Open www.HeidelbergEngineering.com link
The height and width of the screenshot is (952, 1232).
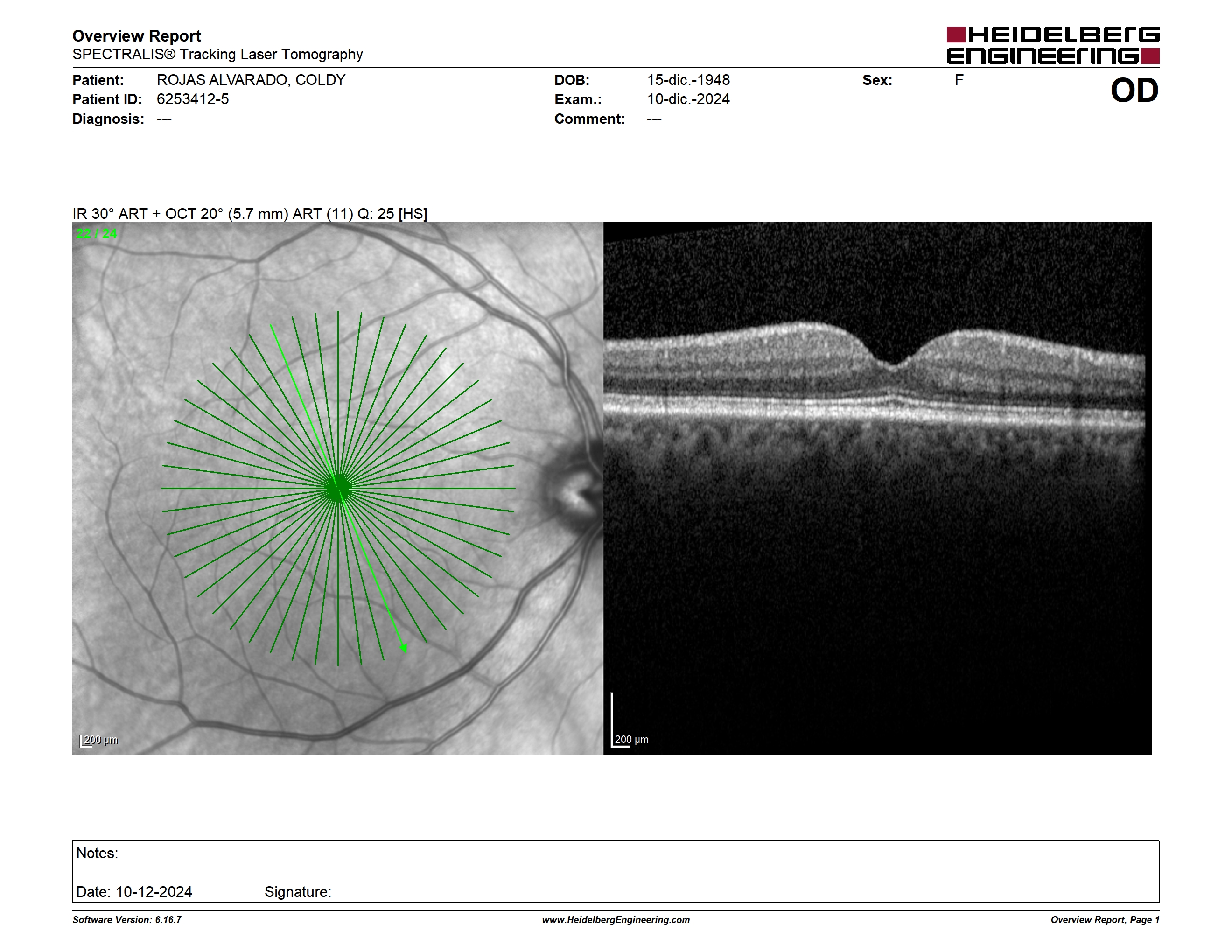(616, 920)
